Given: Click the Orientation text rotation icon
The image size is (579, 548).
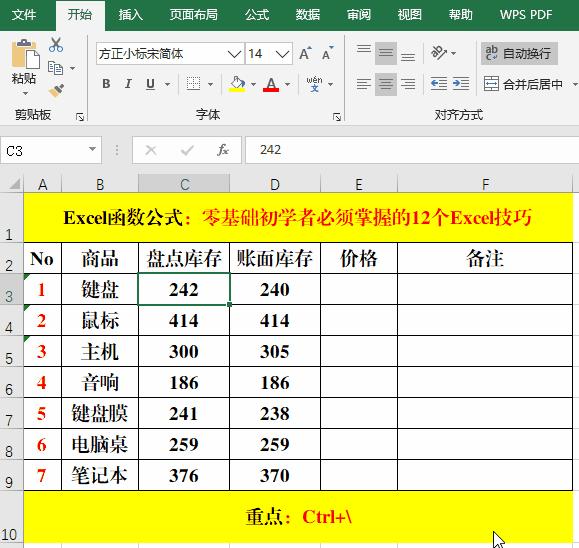Looking at the screenshot, I should 439,53.
